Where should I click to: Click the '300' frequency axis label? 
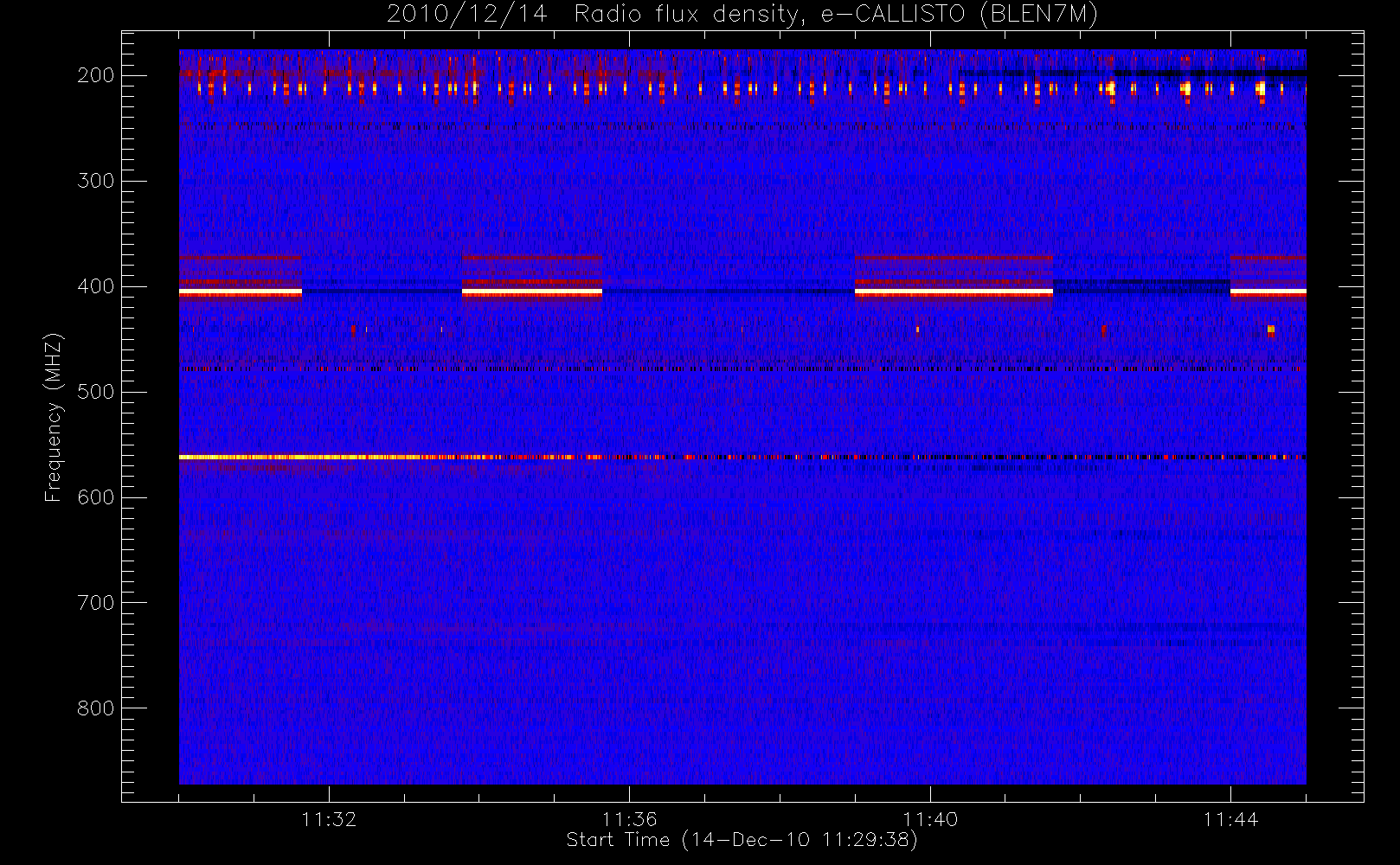point(96,181)
